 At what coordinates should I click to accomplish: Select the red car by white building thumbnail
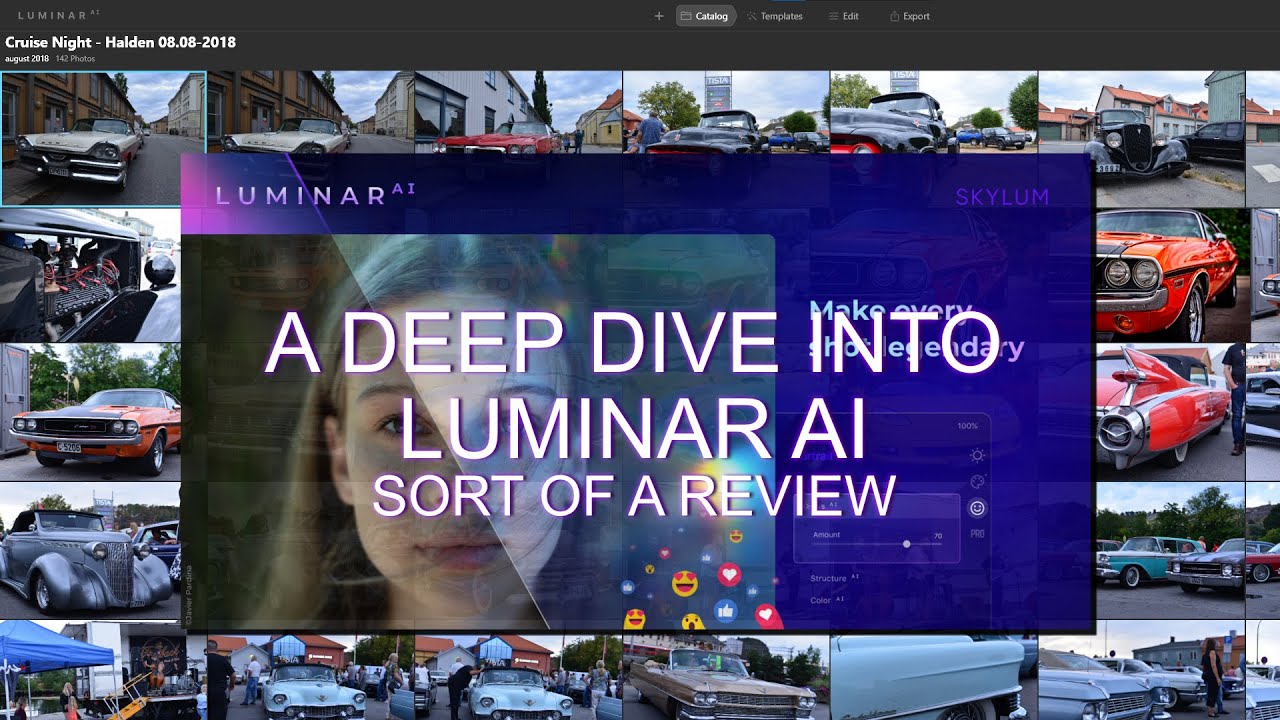click(518, 112)
